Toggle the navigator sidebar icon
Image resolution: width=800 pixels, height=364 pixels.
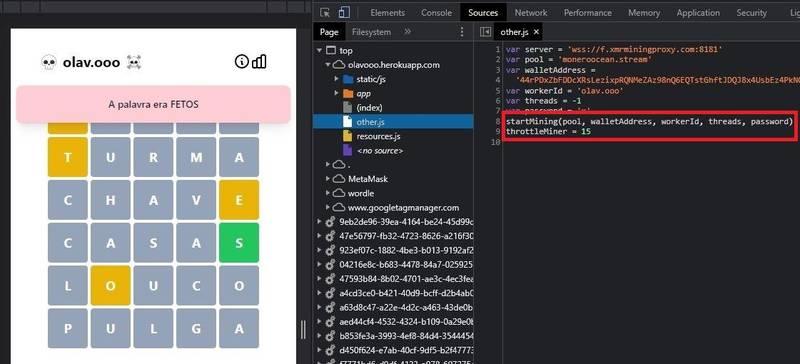pos(486,32)
